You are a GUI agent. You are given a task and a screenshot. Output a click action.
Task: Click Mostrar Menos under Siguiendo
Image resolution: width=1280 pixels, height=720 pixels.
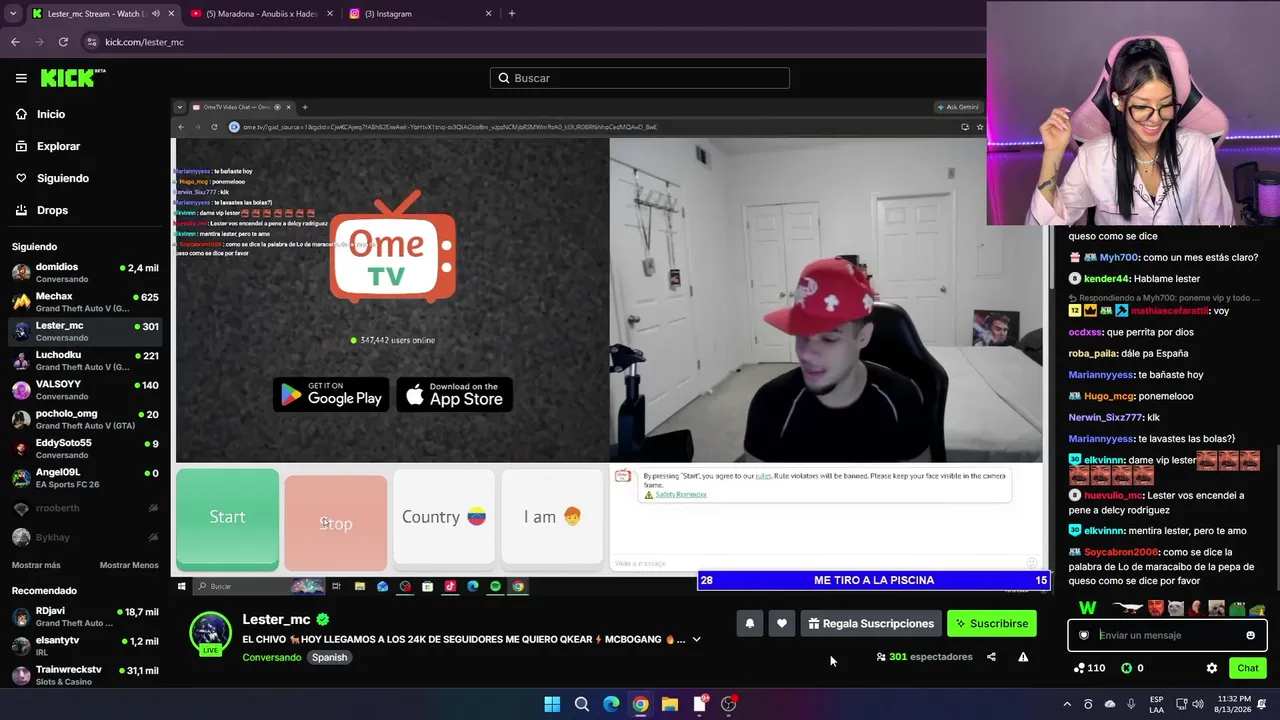pyautogui.click(x=129, y=565)
